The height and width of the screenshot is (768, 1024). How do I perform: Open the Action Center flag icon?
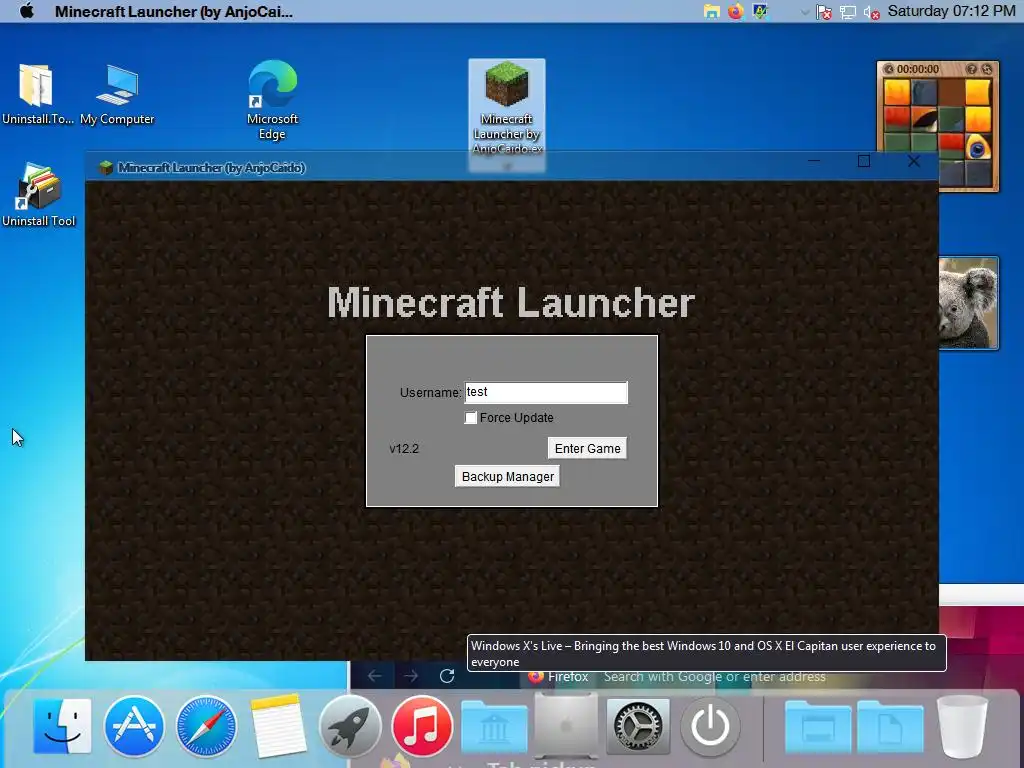point(824,12)
